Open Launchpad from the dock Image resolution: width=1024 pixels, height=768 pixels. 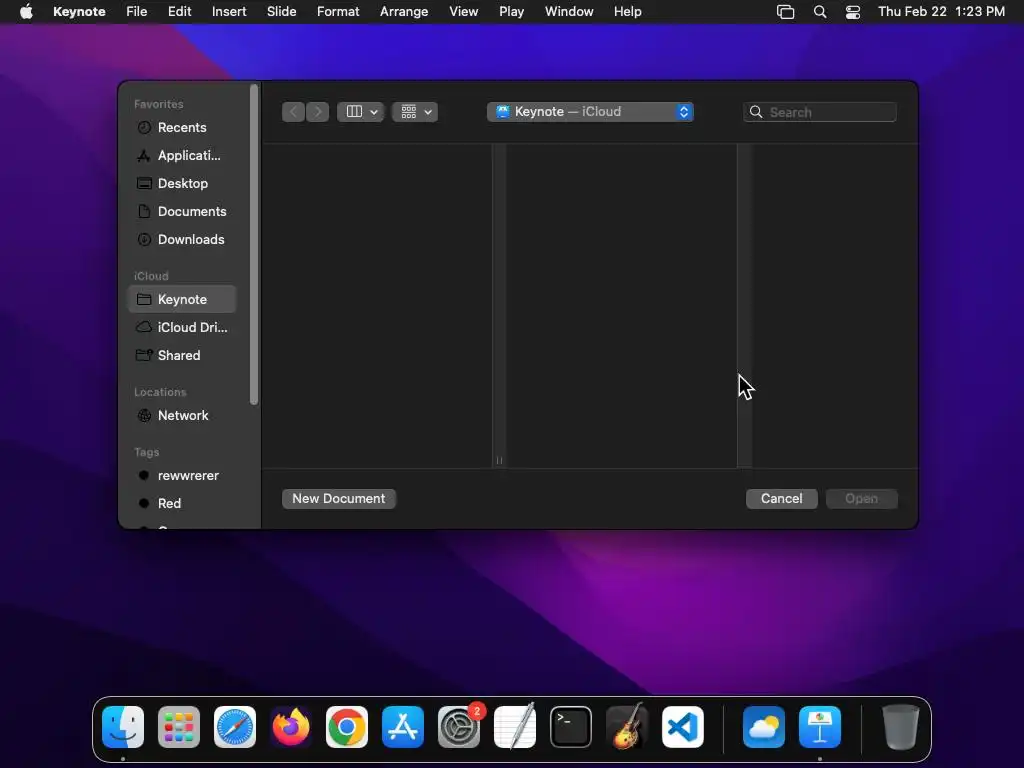coord(179,727)
